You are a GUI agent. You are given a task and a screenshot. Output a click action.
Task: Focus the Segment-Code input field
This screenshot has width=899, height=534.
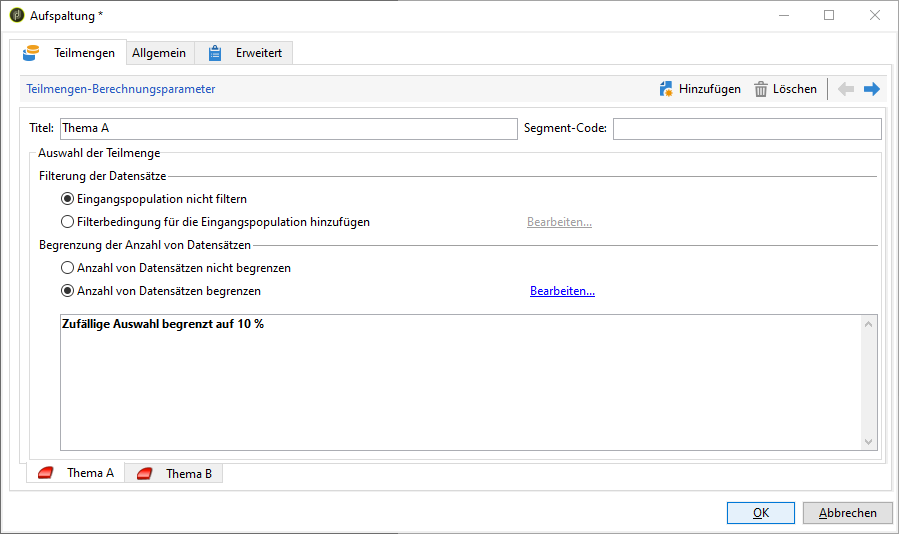point(747,128)
